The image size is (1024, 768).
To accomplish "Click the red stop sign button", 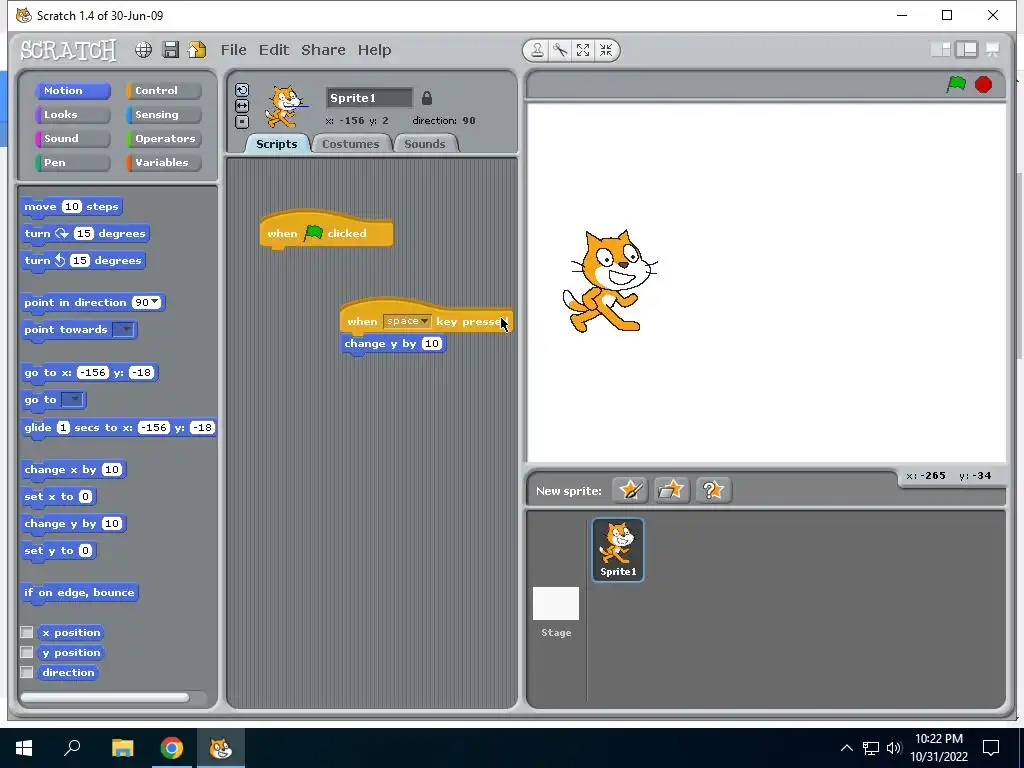I will 984,84.
